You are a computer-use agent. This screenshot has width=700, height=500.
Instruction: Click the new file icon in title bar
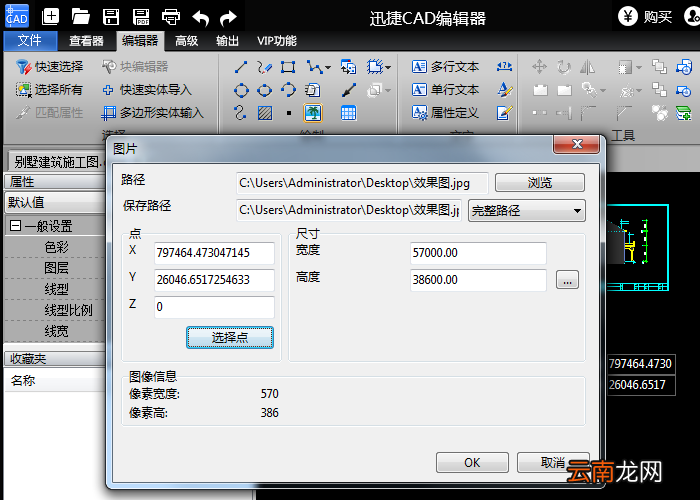click(x=50, y=17)
